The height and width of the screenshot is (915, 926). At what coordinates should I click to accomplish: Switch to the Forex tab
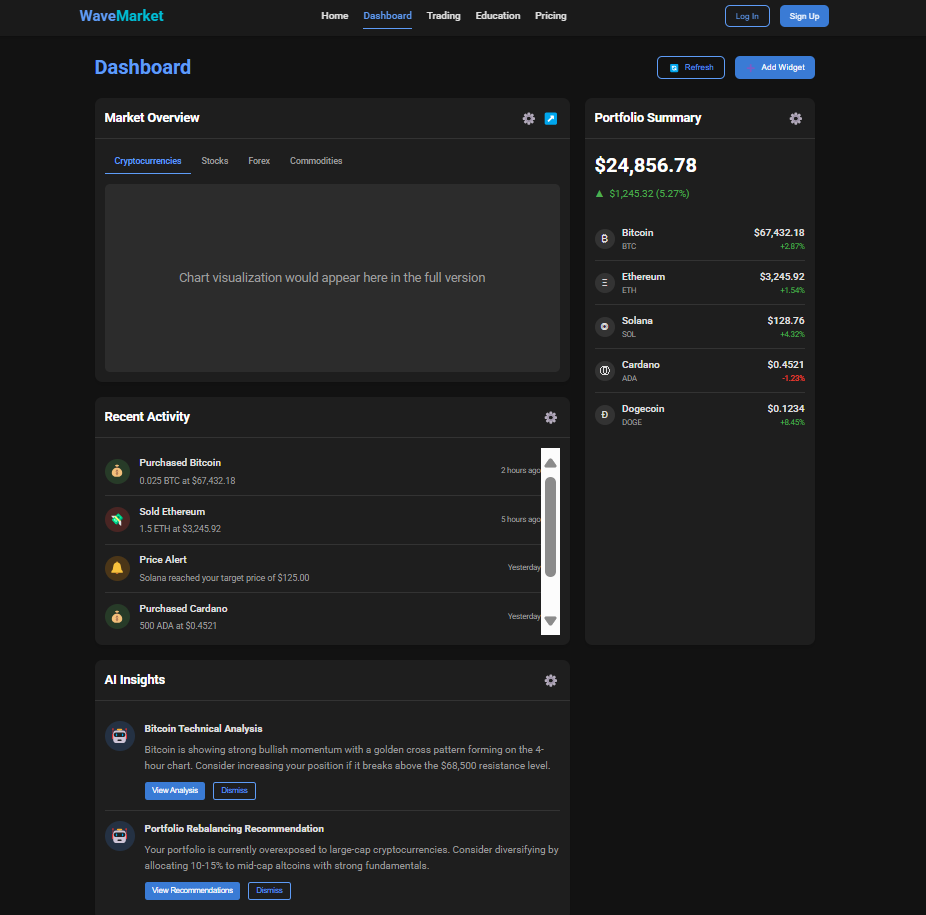259,161
